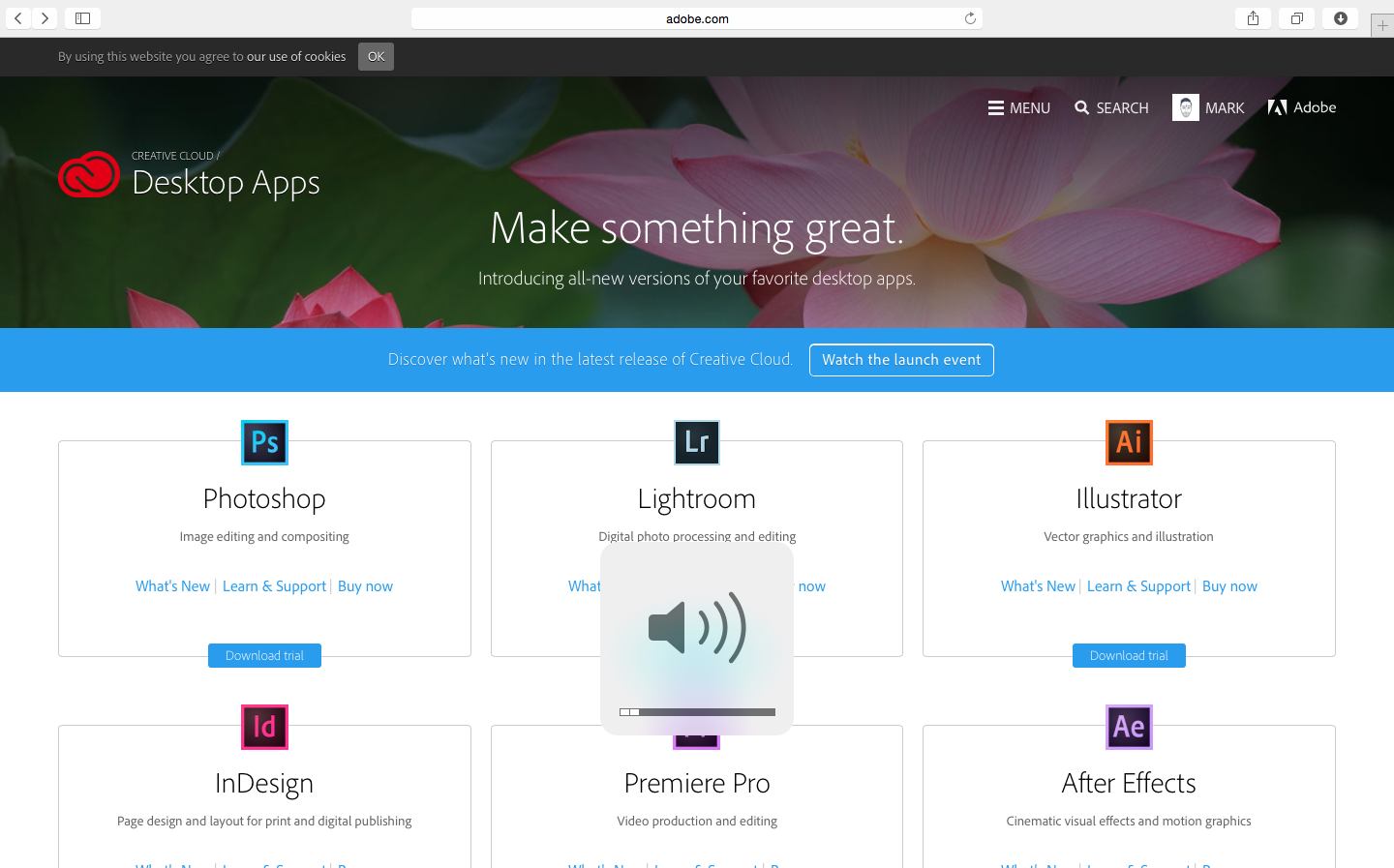Open Learn & Support for Photoshop
The image size is (1394, 868).
(x=275, y=585)
